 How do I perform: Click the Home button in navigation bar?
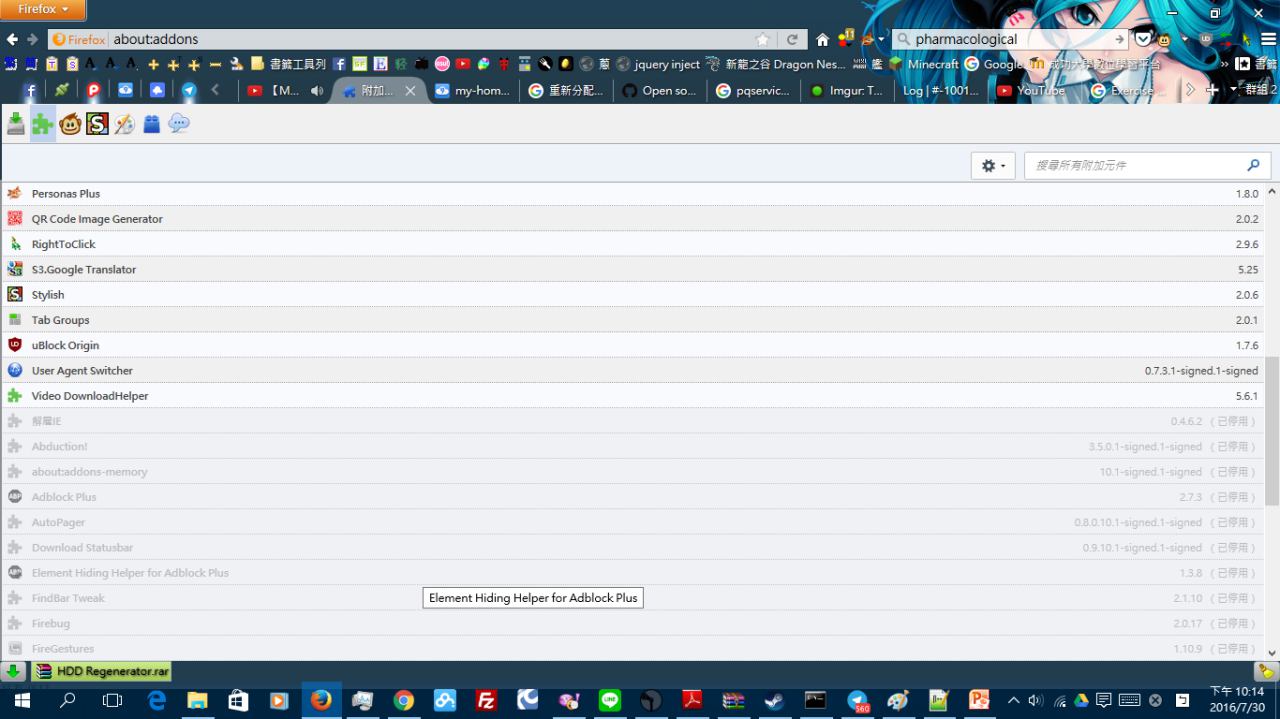[x=822, y=40]
